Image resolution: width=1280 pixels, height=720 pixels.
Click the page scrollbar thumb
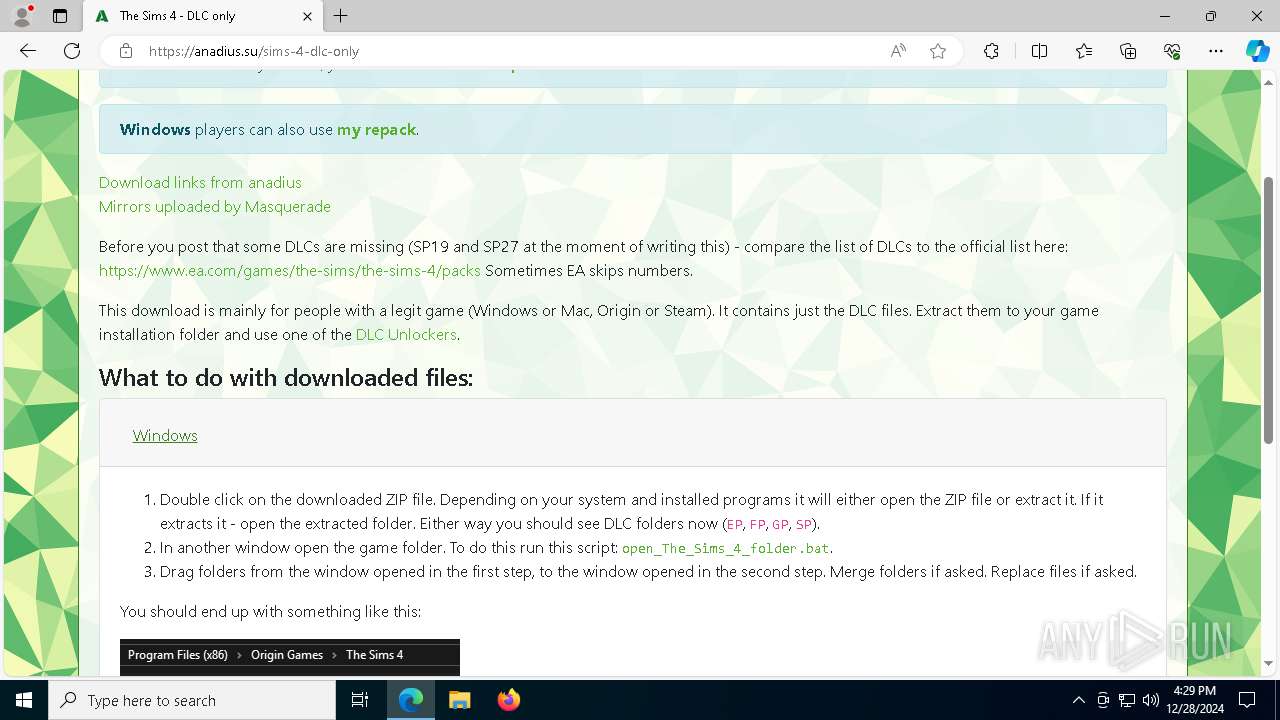click(x=1269, y=310)
